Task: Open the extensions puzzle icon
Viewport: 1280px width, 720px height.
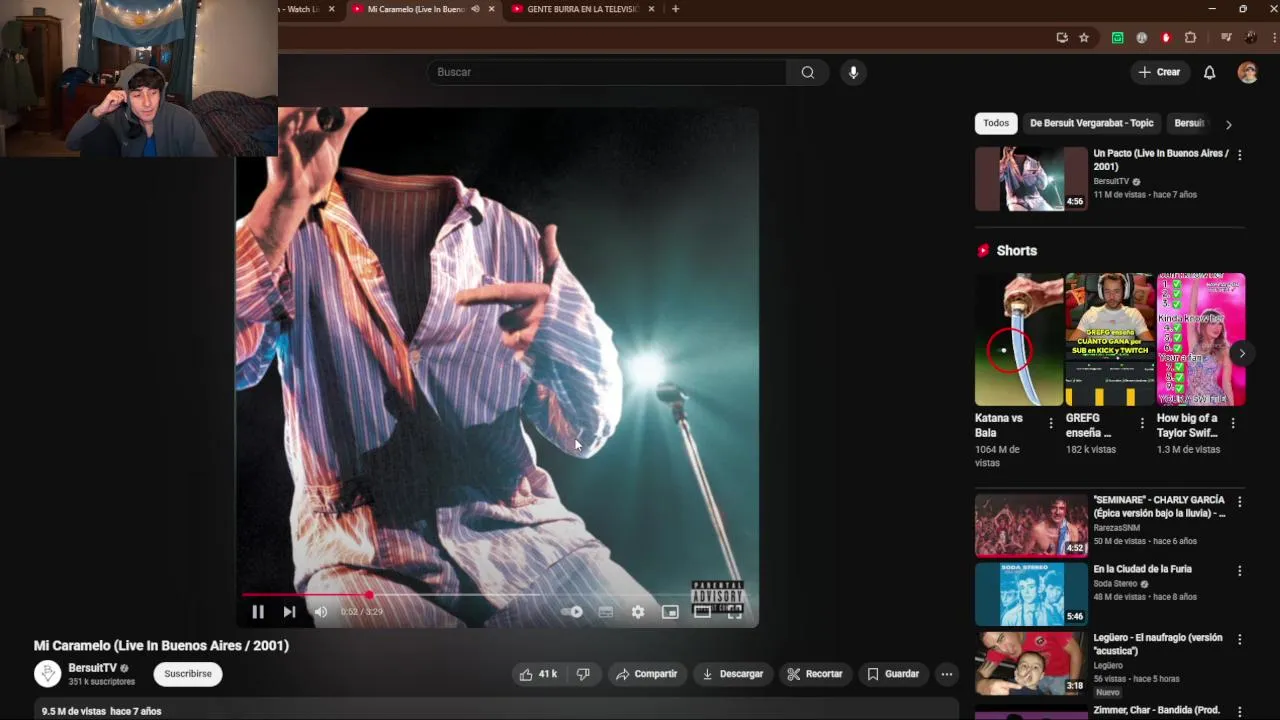Action: coord(1190,38)
